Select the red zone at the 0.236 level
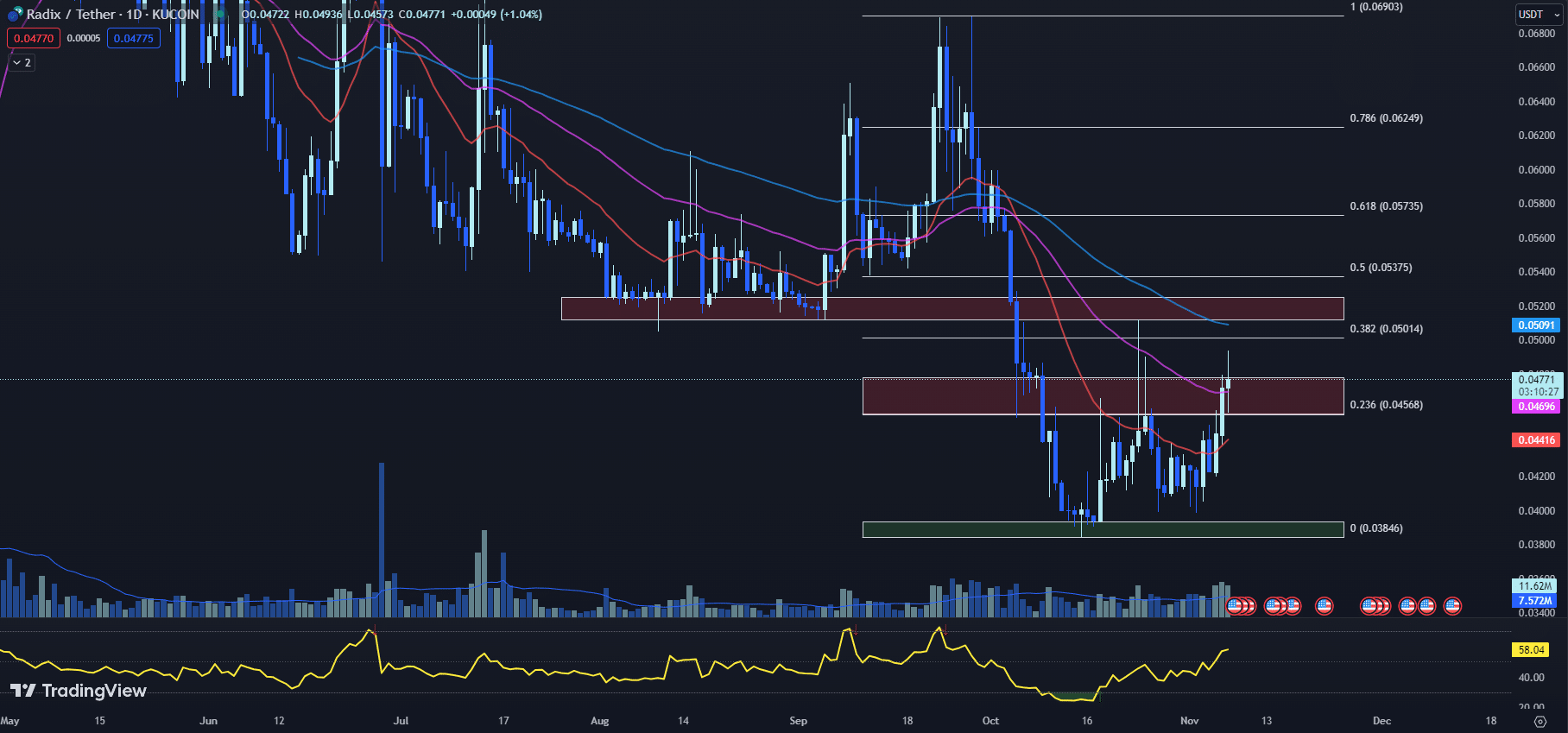Image resolution: width=1568 pixels, height=733 pixels. pos(1103,396)
